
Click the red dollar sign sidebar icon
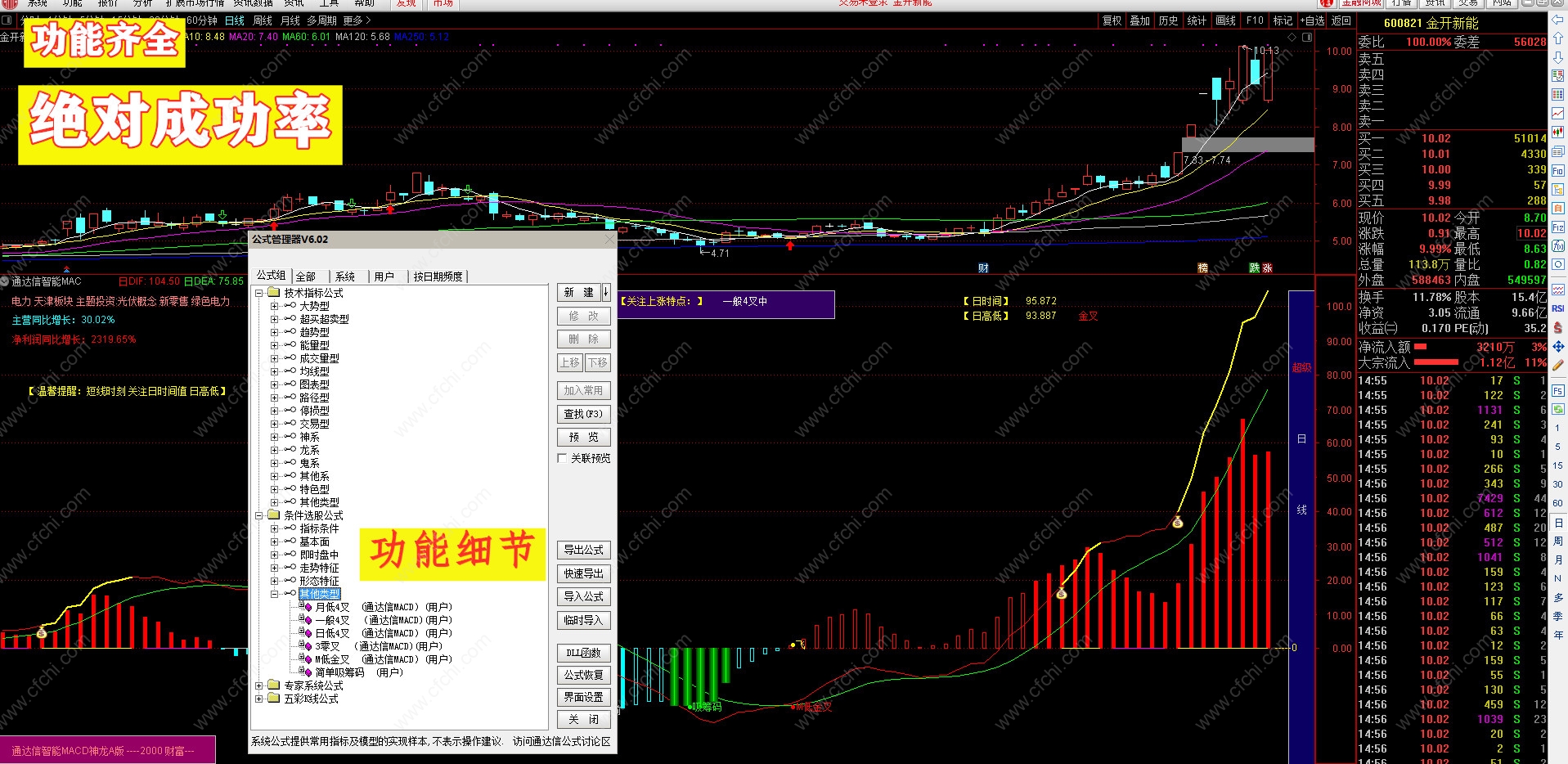(x=1558, y=327)
